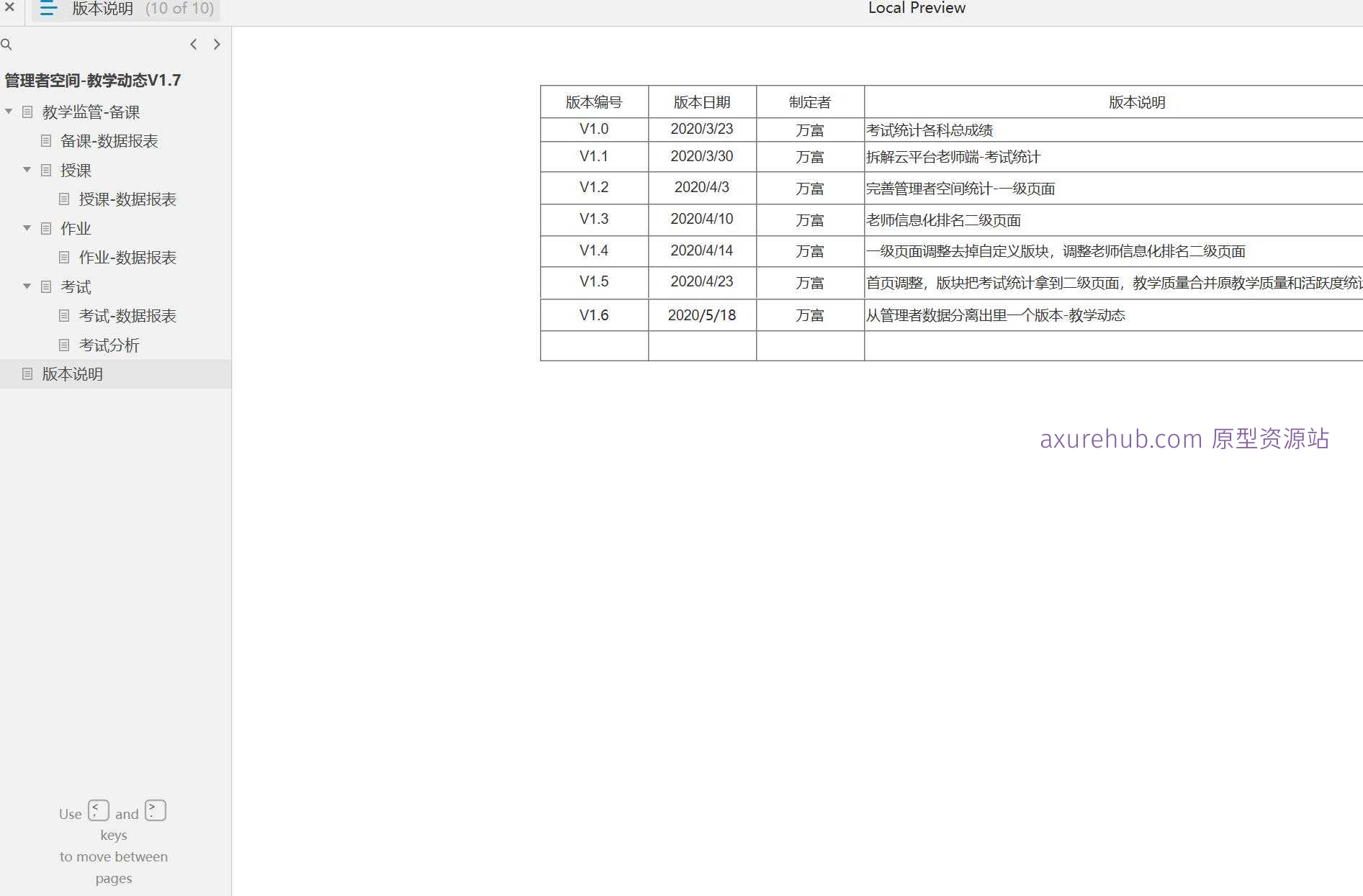The image size is (1363, 896).
Task: Click the 制定者 column header
Action: (x=810, y=102)
